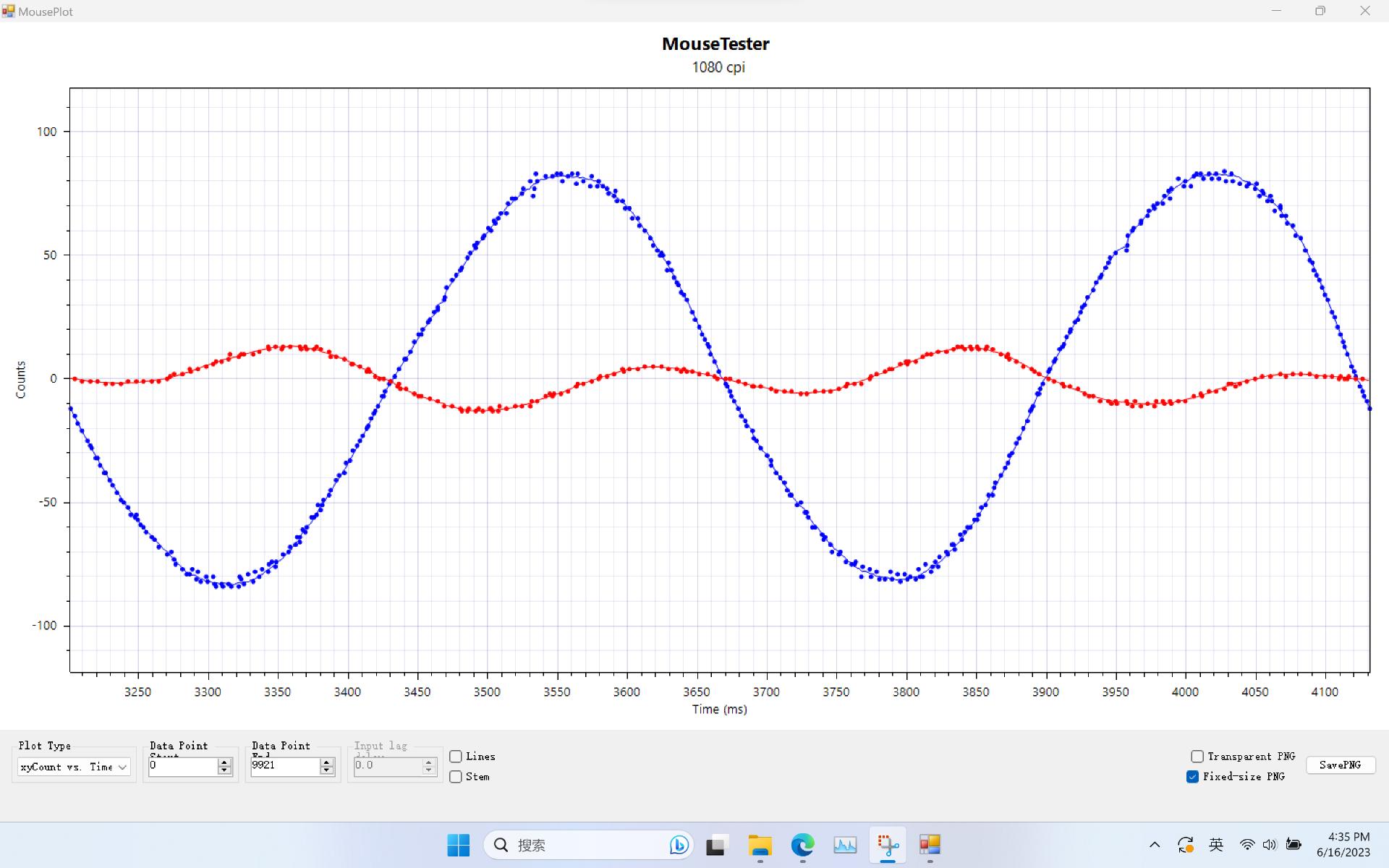Click the Bing icon in search box
Screen dimensions: 1389x868
(x=679, y=845)
